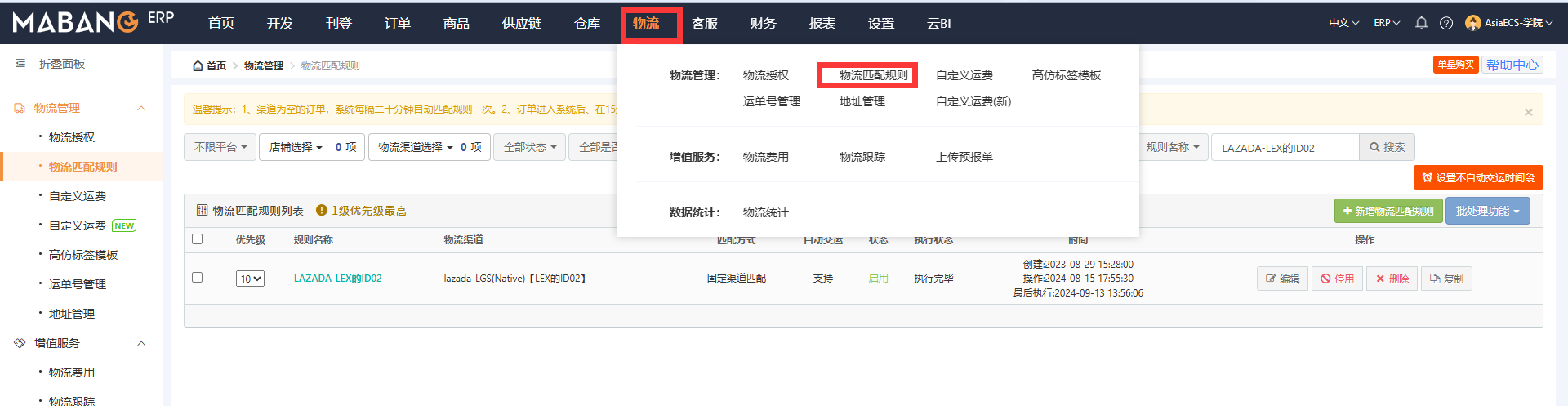Open the help question mark icon
1568x406 pixels.
point(1446,23)
